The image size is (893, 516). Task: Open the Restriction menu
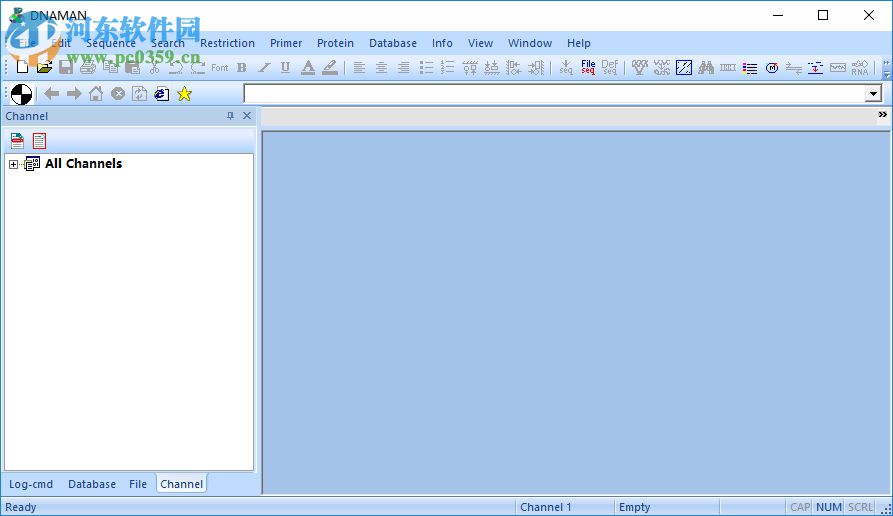(x=227, y=43)
